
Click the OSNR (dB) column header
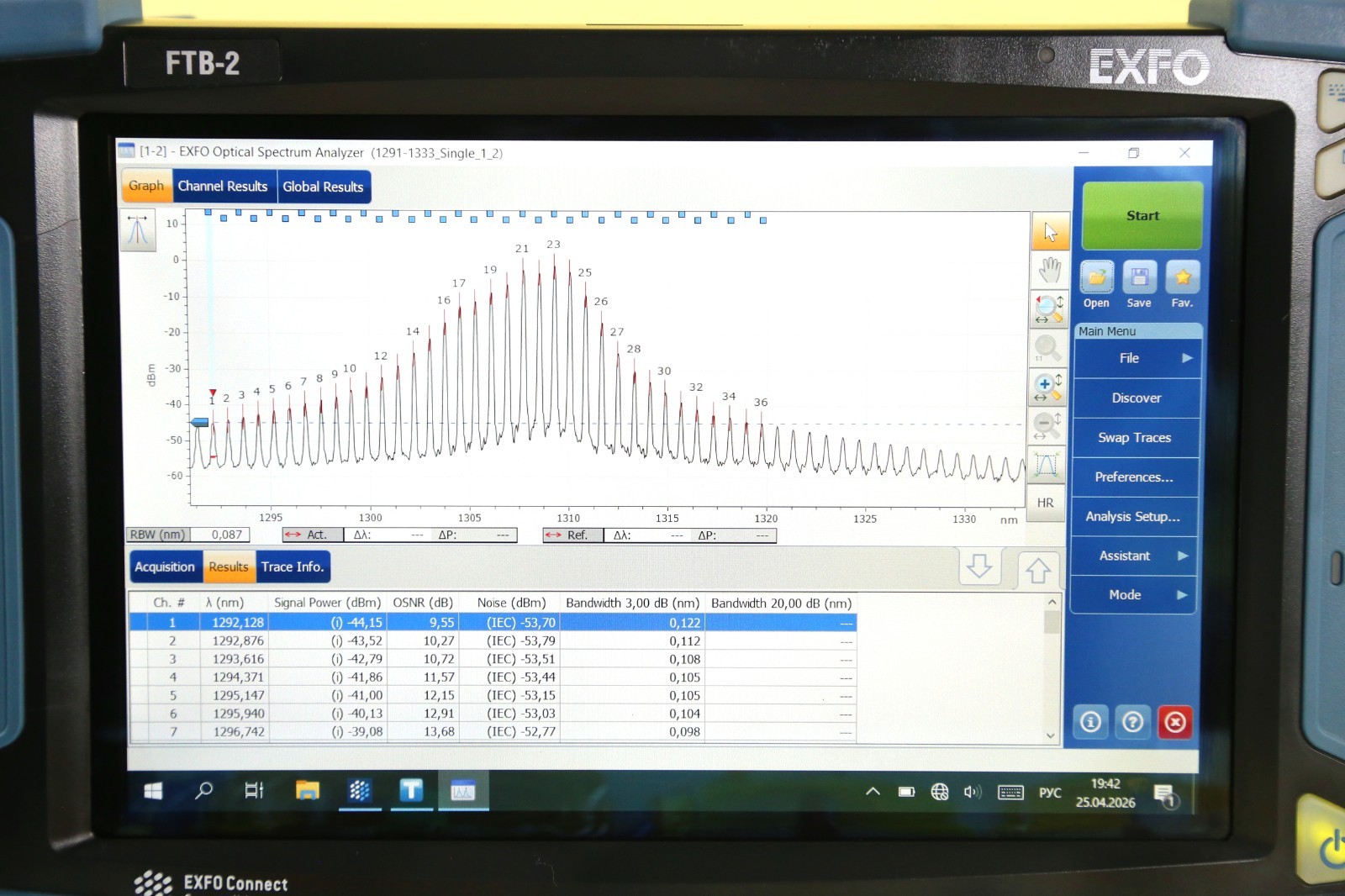click(423, 603)
